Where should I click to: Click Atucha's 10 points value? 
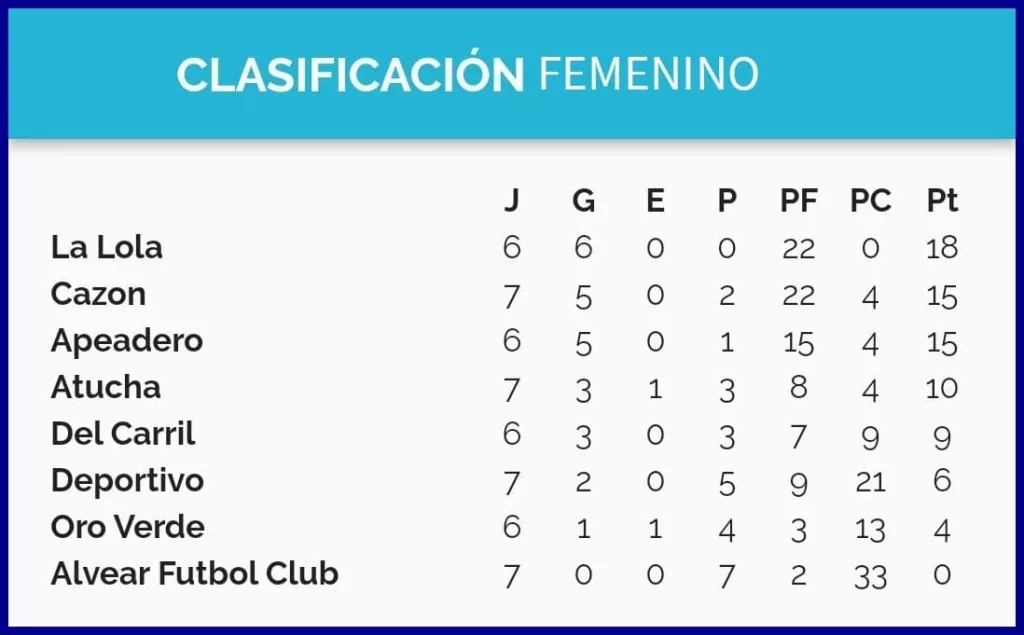pos(942,389)
